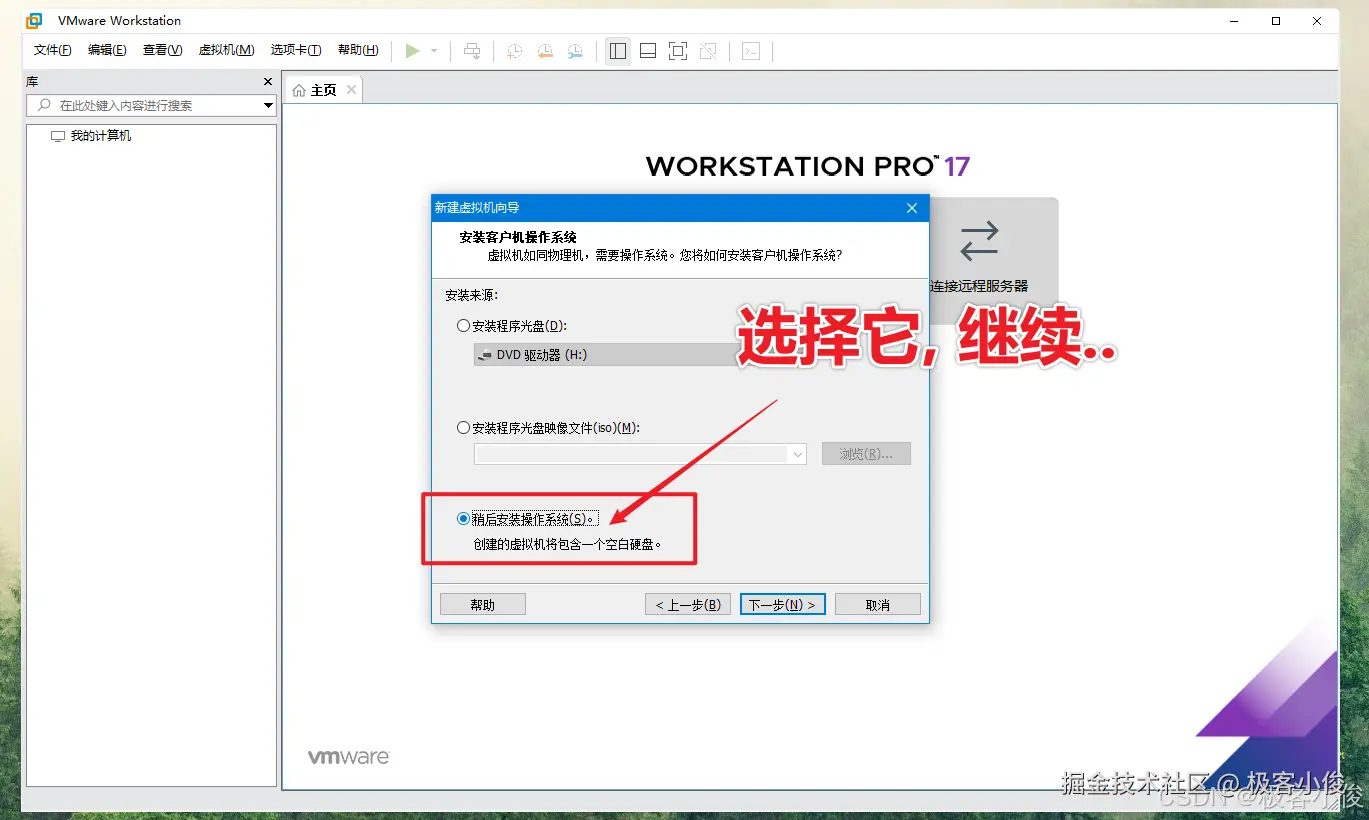The image size is (1369, 820).
Task: Click the take snapshot clock icon
Action: (514, 51)
